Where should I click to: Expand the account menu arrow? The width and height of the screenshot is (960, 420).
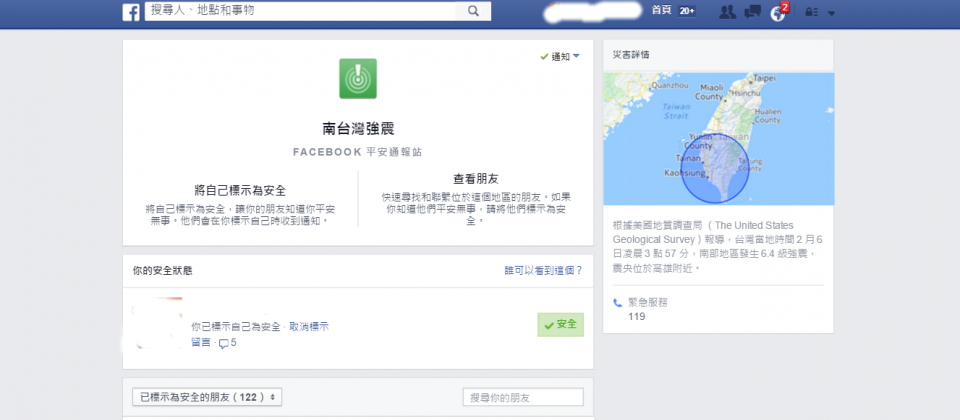pos(831,13)
